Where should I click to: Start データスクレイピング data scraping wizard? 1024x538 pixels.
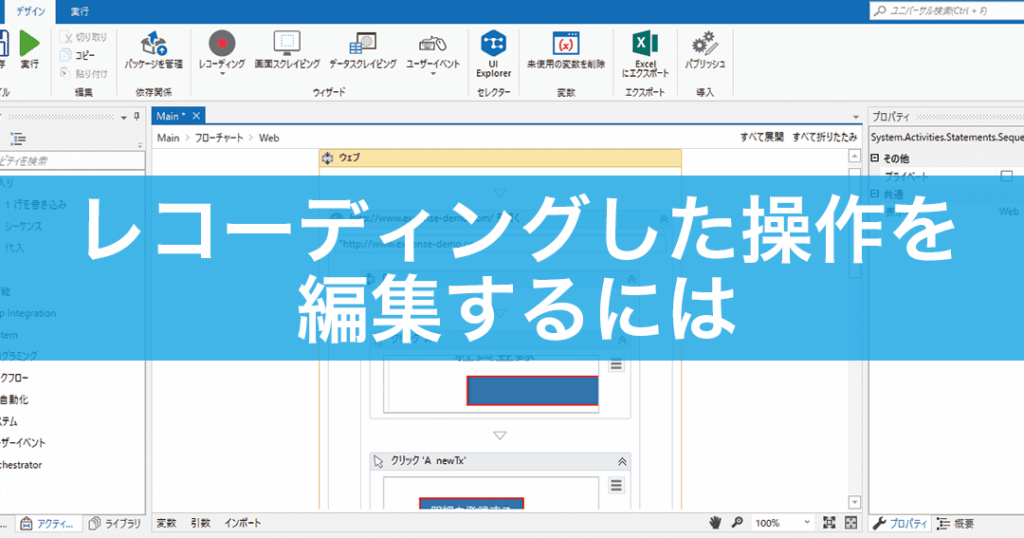362,43
